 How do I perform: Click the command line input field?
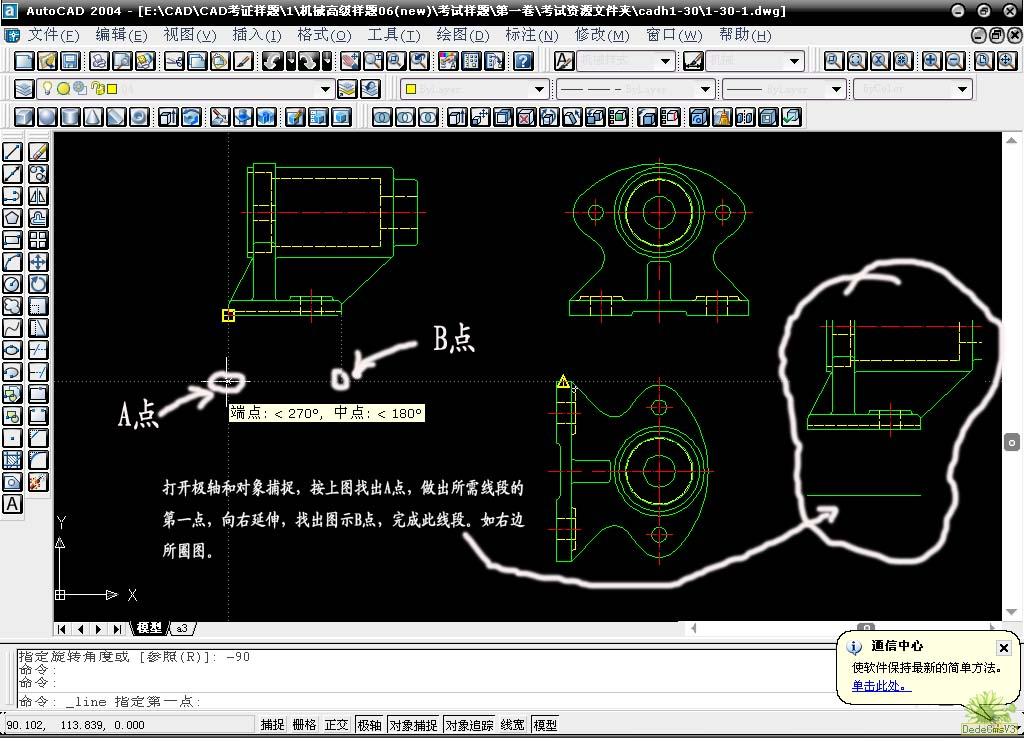(x=400, y=702)
